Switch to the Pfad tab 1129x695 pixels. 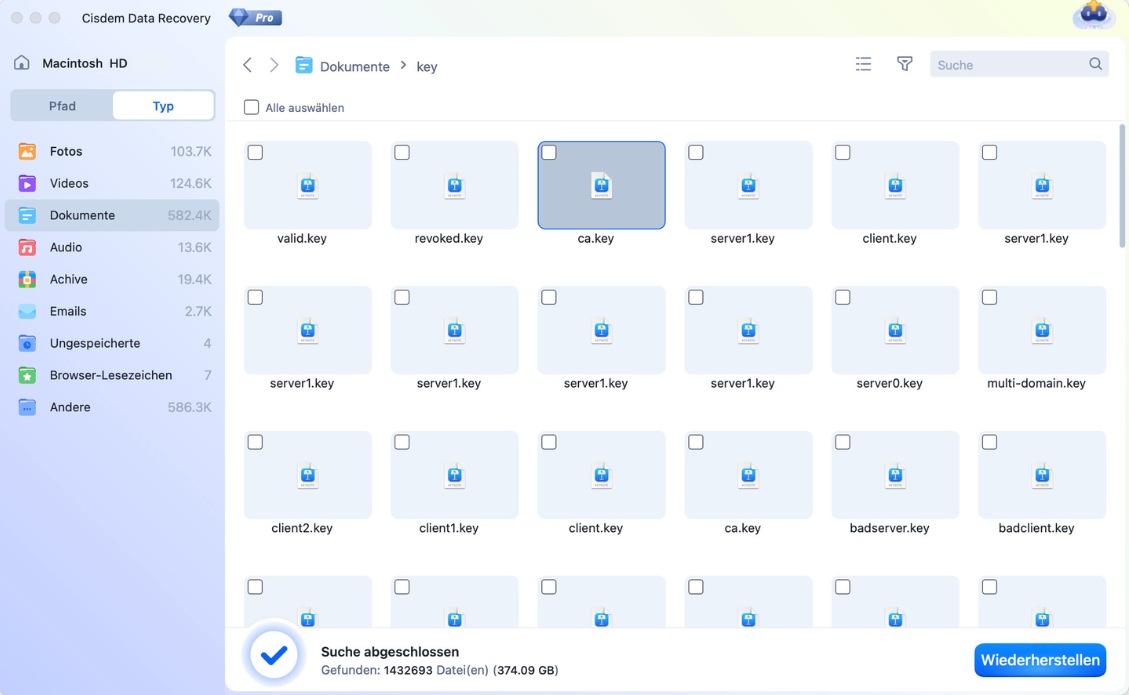click(62, 105)
